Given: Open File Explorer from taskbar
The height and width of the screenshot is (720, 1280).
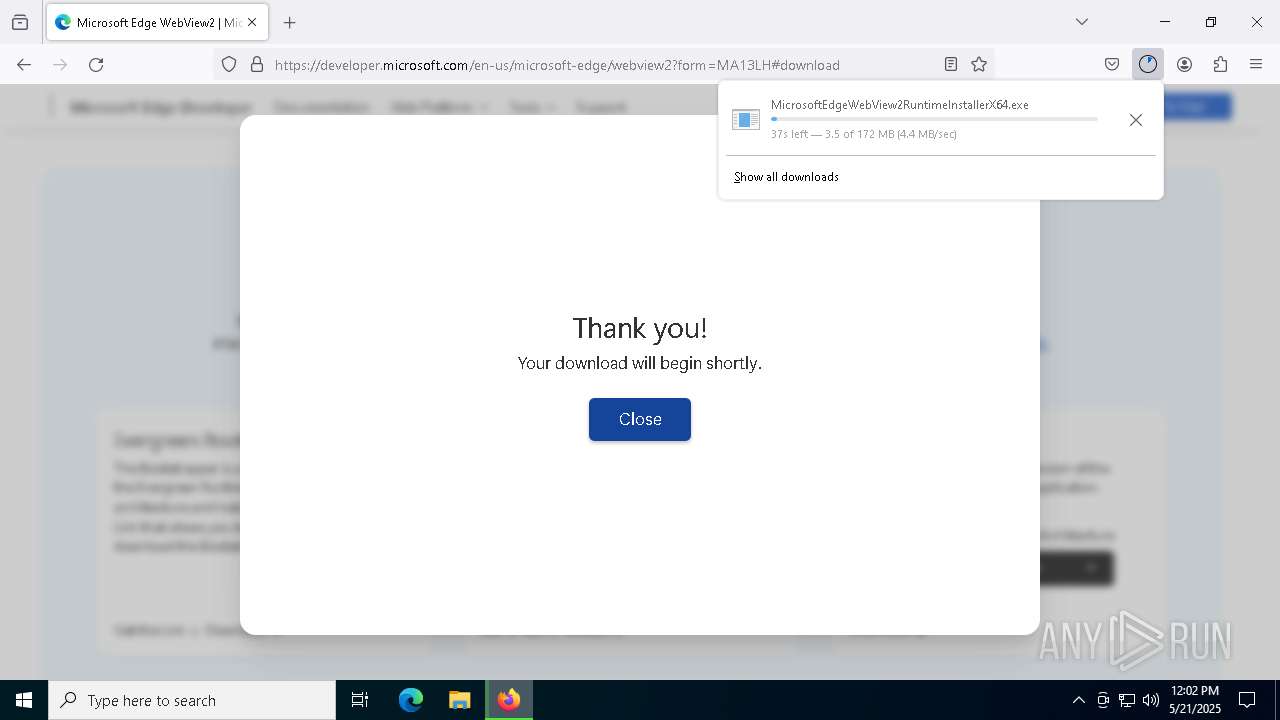Looking at the screenshot, I should 459,700.
